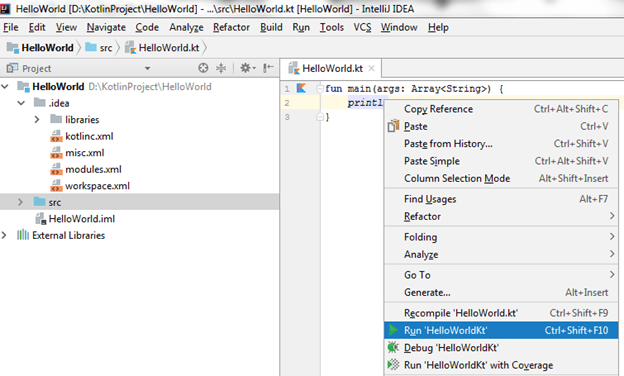Click the 'fun main' code on line 1
This screenshot has width=624, height=376.
pos(348,88)
